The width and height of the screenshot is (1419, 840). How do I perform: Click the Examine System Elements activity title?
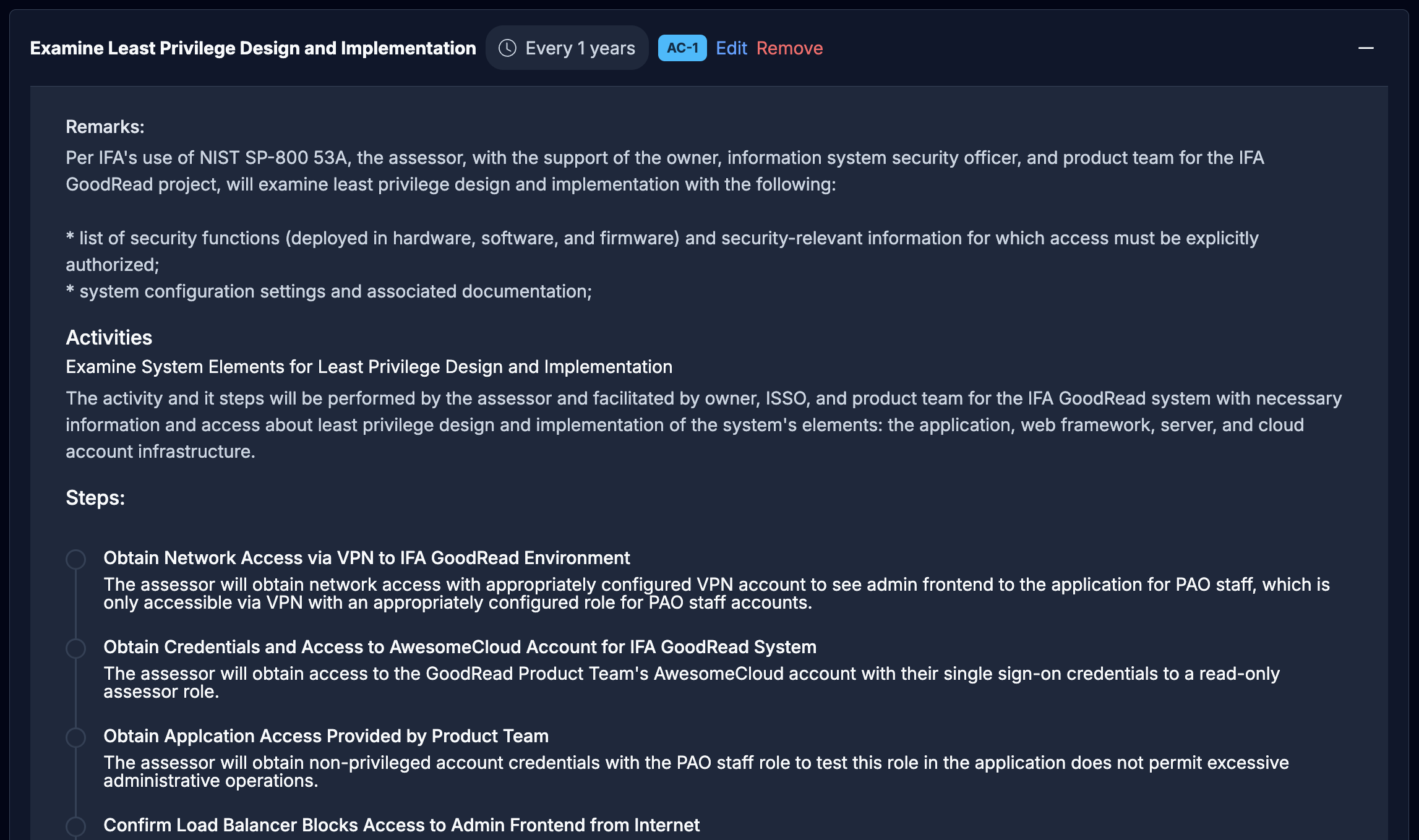369,367
